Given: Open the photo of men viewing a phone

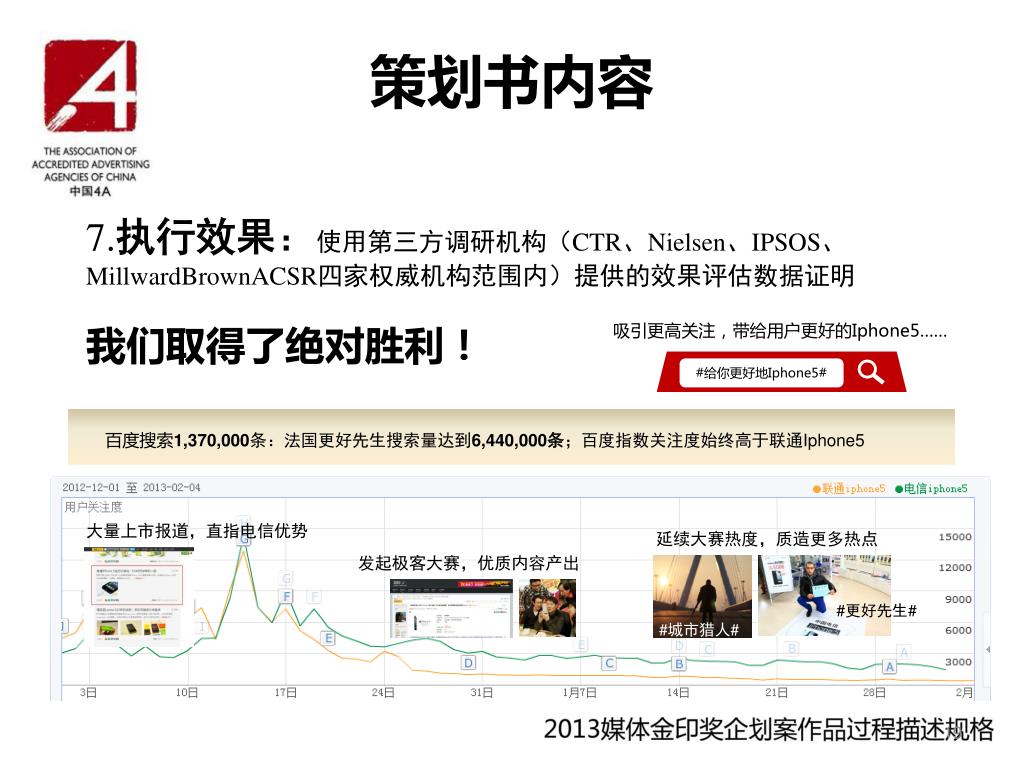Looking at the screenshot, I should click(547, 607).
